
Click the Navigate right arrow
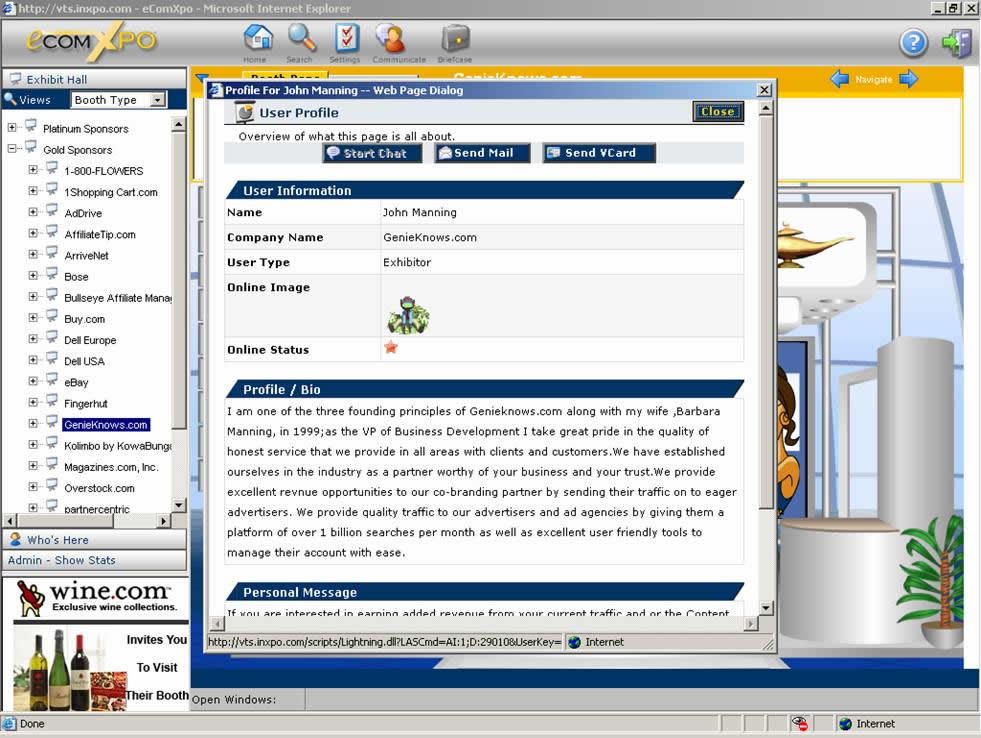click(908, 79)
